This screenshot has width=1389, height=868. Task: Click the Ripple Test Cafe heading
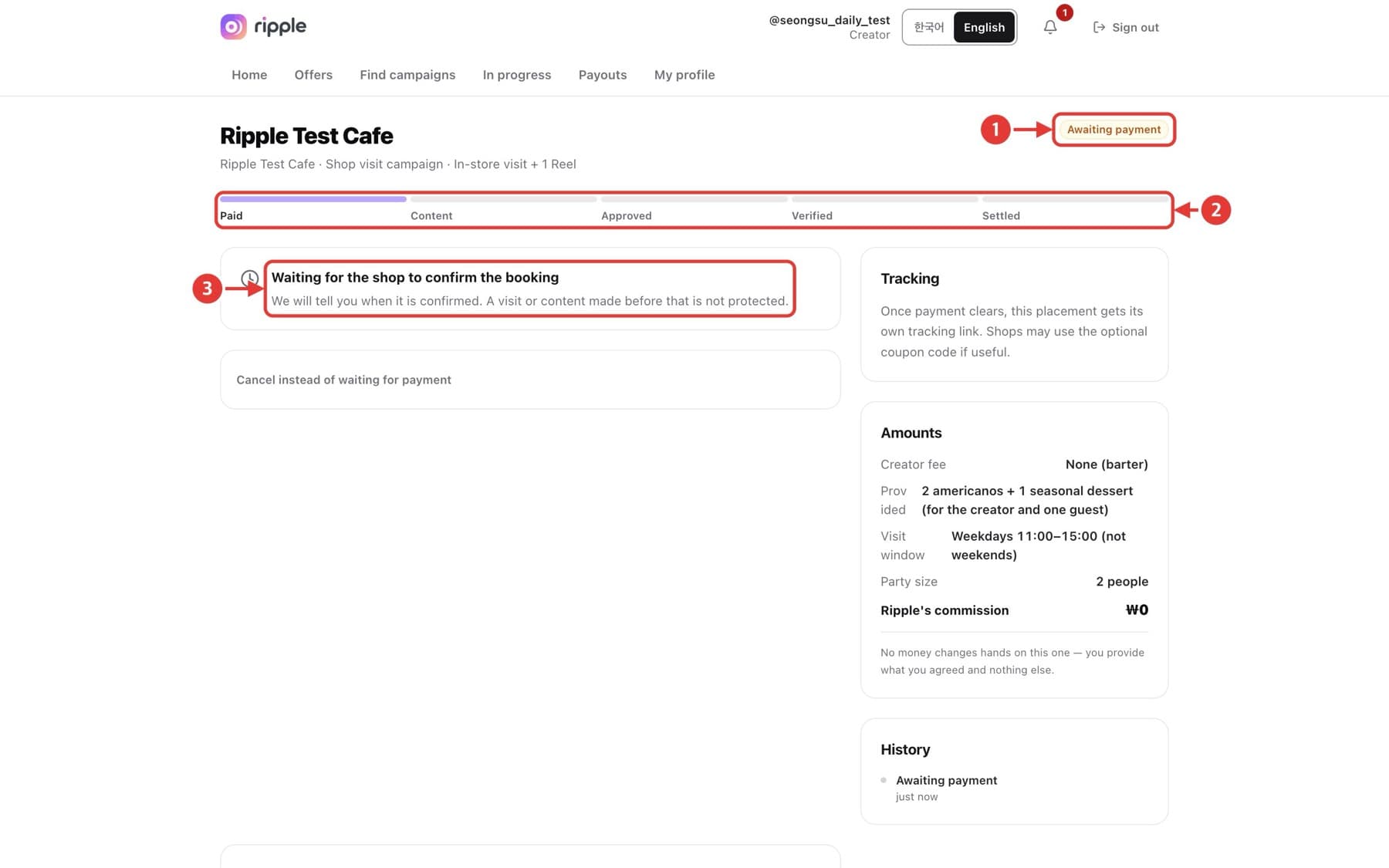tap(306, 136)
